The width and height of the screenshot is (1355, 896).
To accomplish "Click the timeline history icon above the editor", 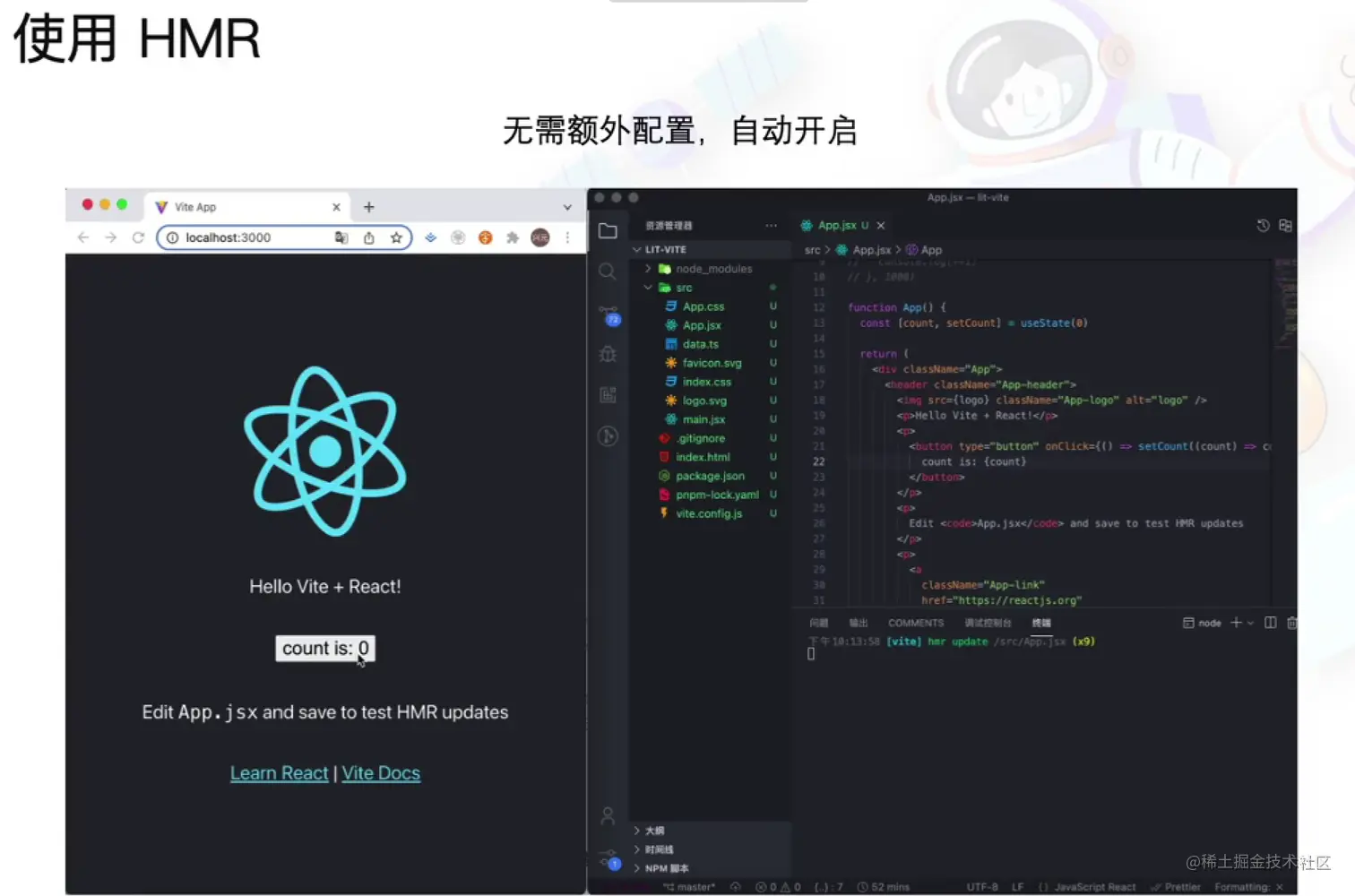I will (x=1263, y=226).
